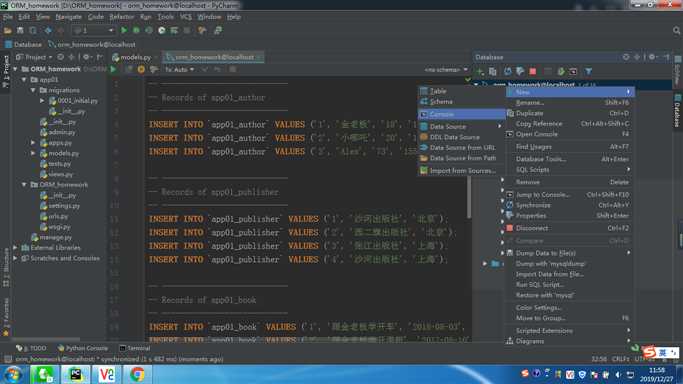683x384 pixels.
Task: Collapse the ORM_homework project root
Action: pyautogui.click(x=16, y=69)
